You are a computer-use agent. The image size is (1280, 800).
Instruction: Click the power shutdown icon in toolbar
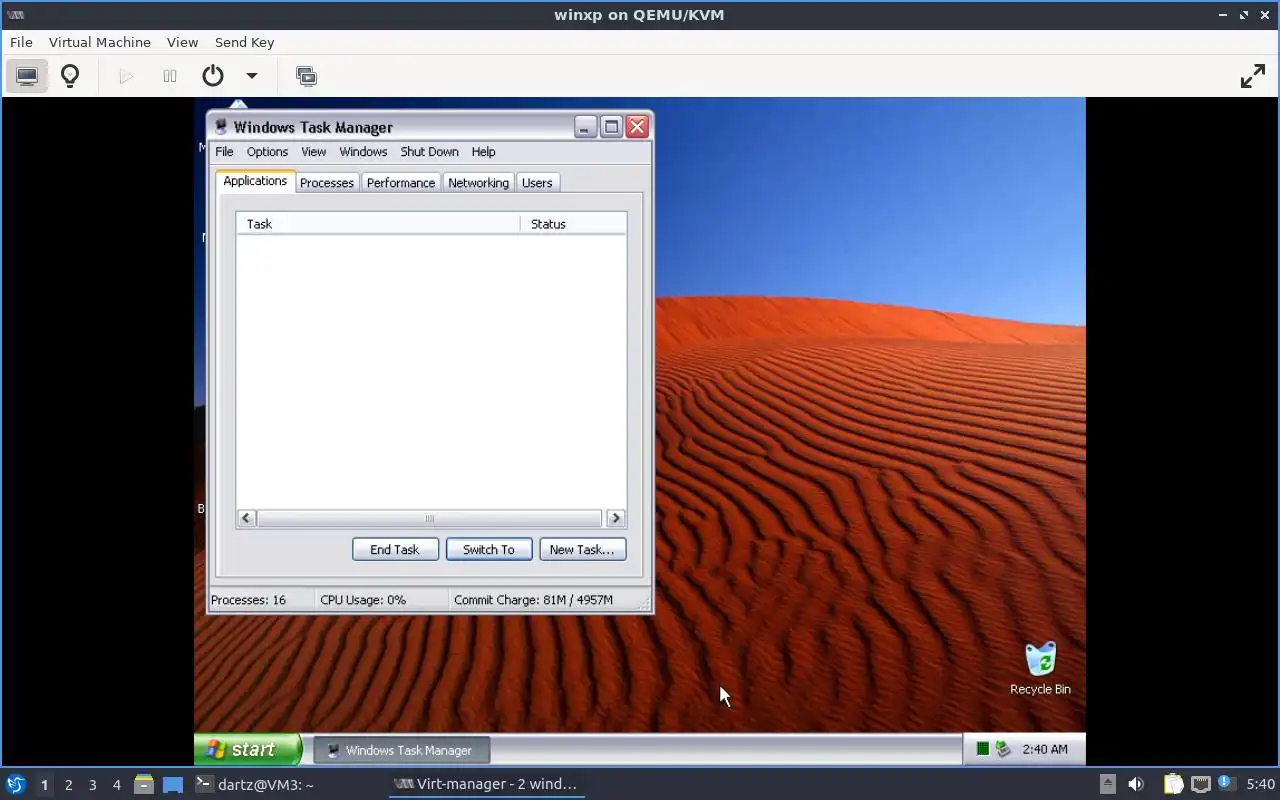(x=213, y=76)
